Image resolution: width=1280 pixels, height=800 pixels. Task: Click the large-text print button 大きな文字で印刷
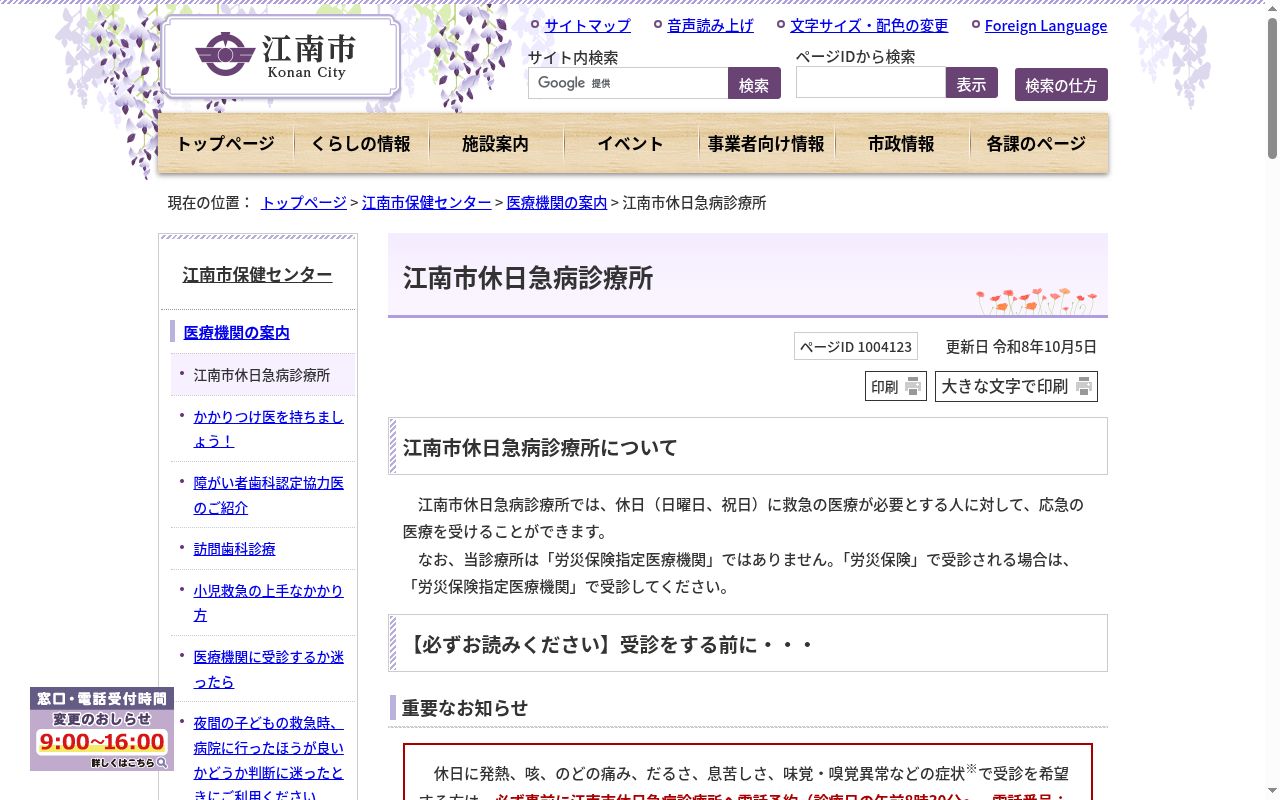1016,386
